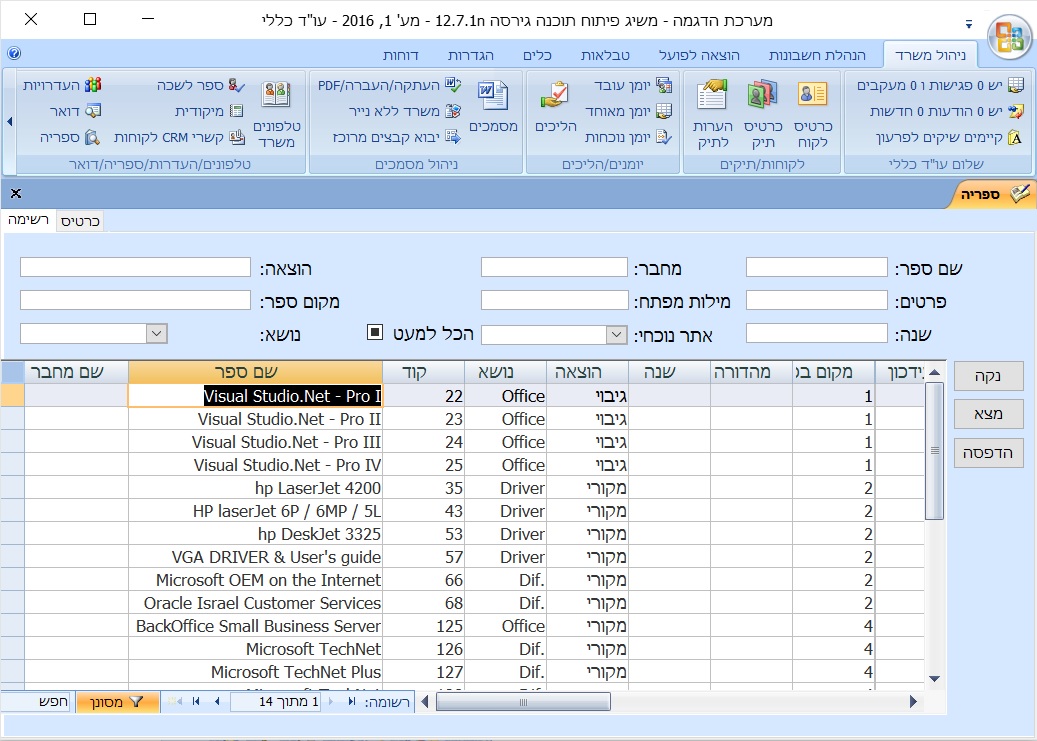This screenshot has height=741, width=1037.
Task: Open the נושא subject dropdown
Action: pos(157,333)
